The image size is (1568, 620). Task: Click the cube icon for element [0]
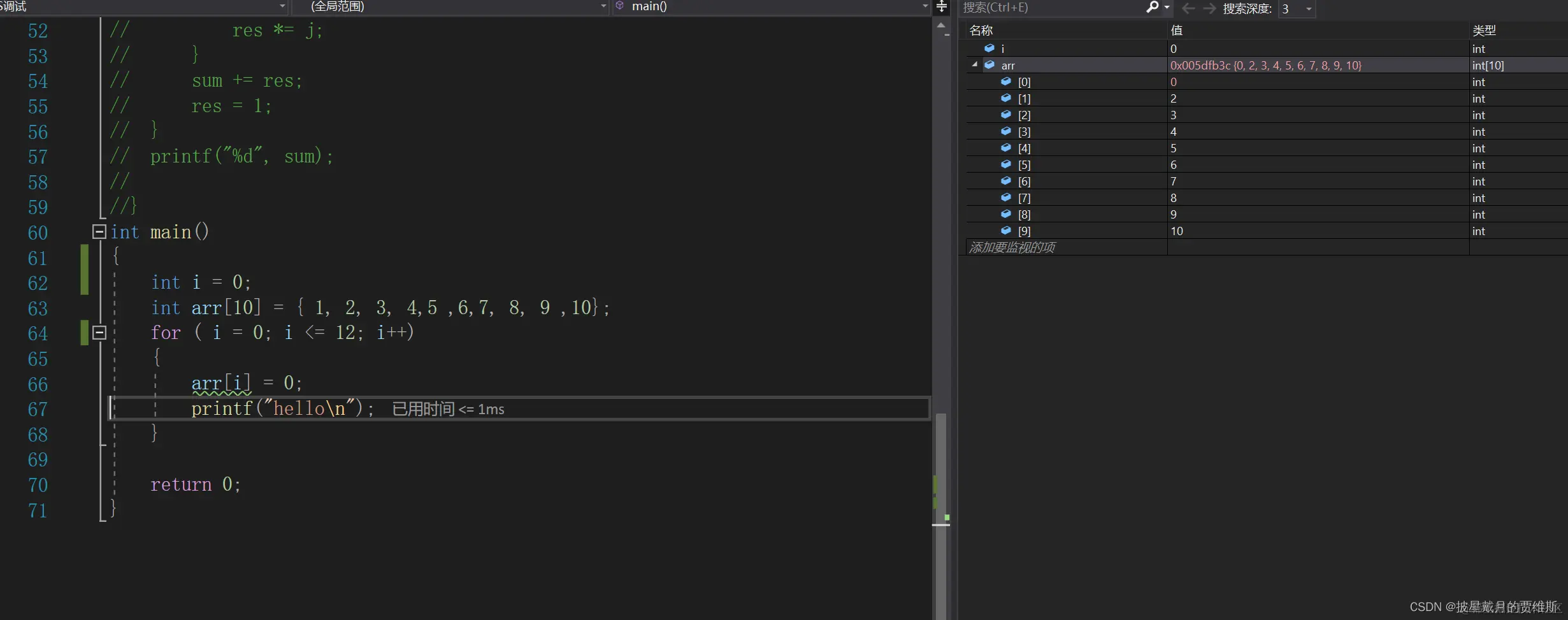coord(1006,82)
